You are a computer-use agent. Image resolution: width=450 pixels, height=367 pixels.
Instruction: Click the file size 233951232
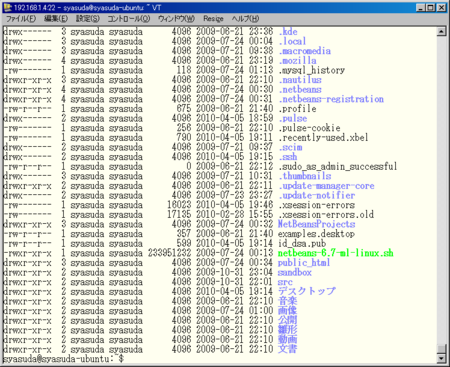170,253
